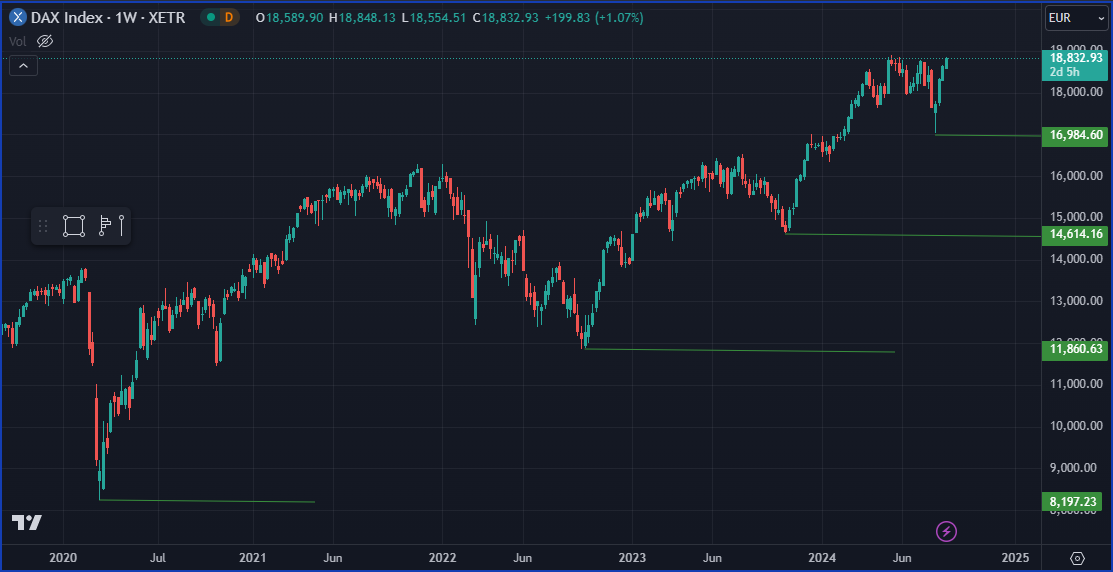
Task: Click the change value +199.83 (+1.07%)
Action: pyautogui.click(x=593, y=18)
